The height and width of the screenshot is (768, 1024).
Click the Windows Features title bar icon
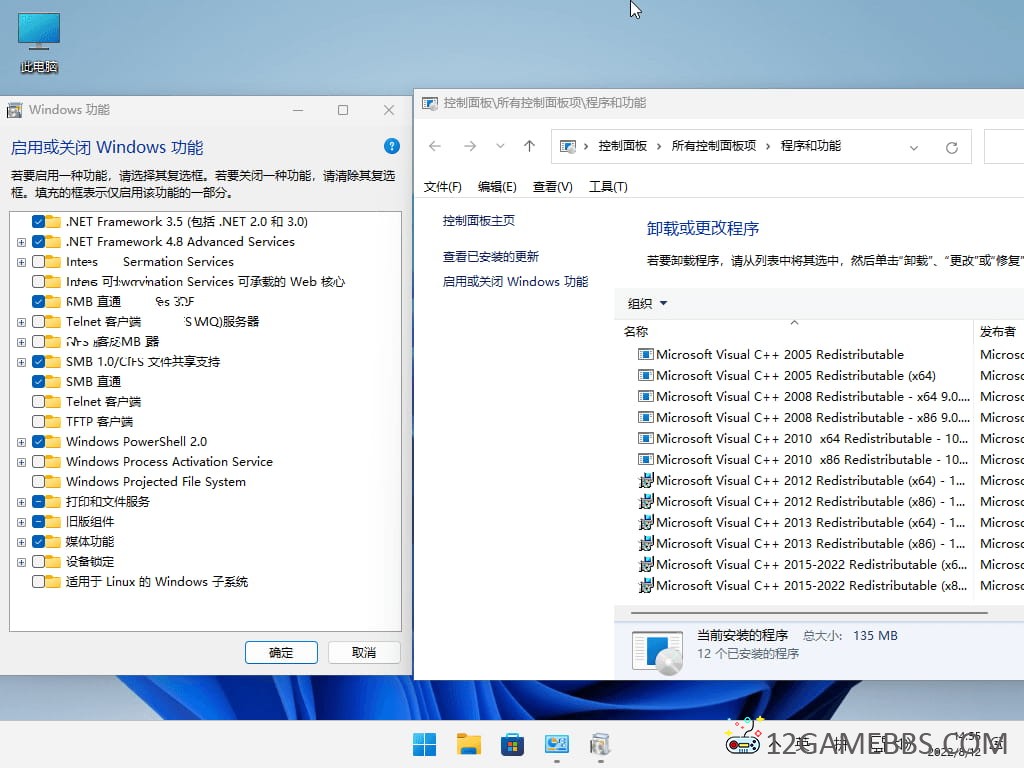tap(14, 110)
